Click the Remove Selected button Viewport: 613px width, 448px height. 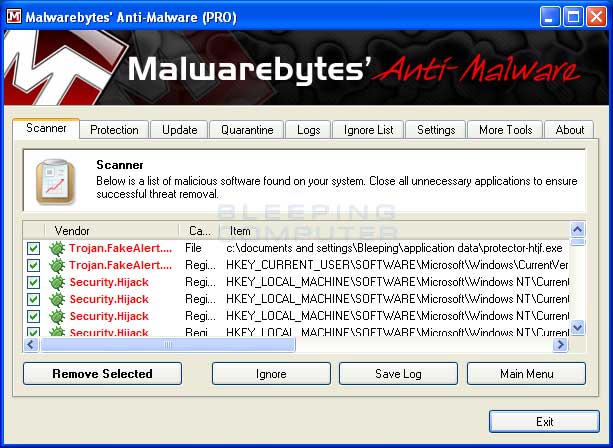tap(102, 374)
